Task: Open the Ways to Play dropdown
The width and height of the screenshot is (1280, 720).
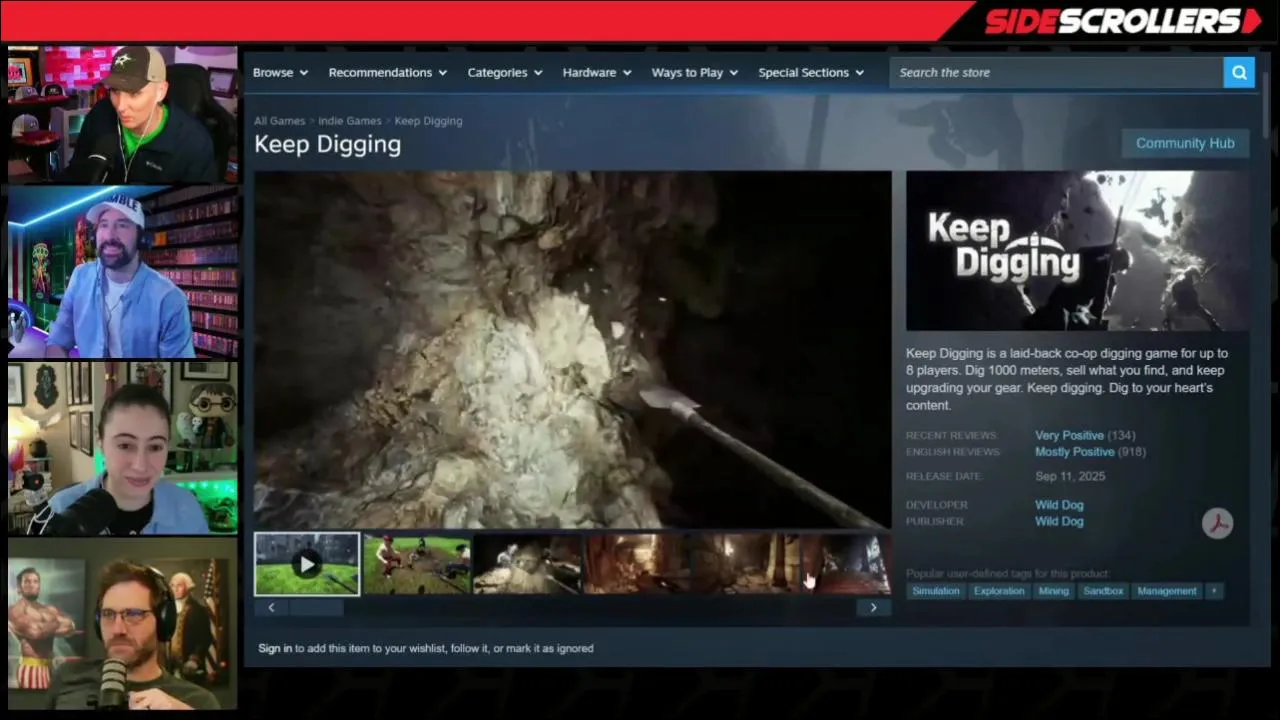Action: [x=695, y=72]
